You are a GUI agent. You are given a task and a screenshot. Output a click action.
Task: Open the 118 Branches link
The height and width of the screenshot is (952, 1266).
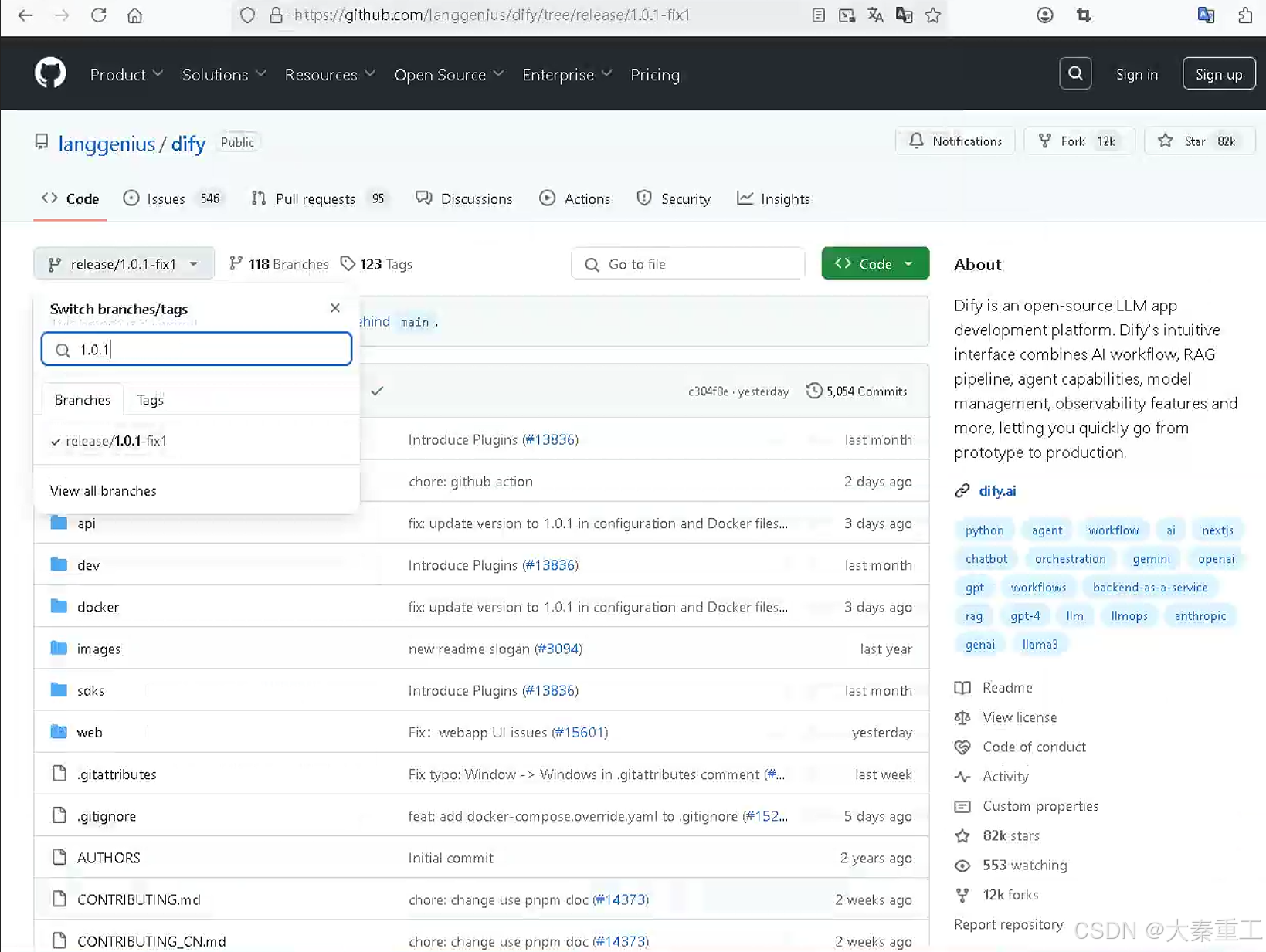point(279,264)
